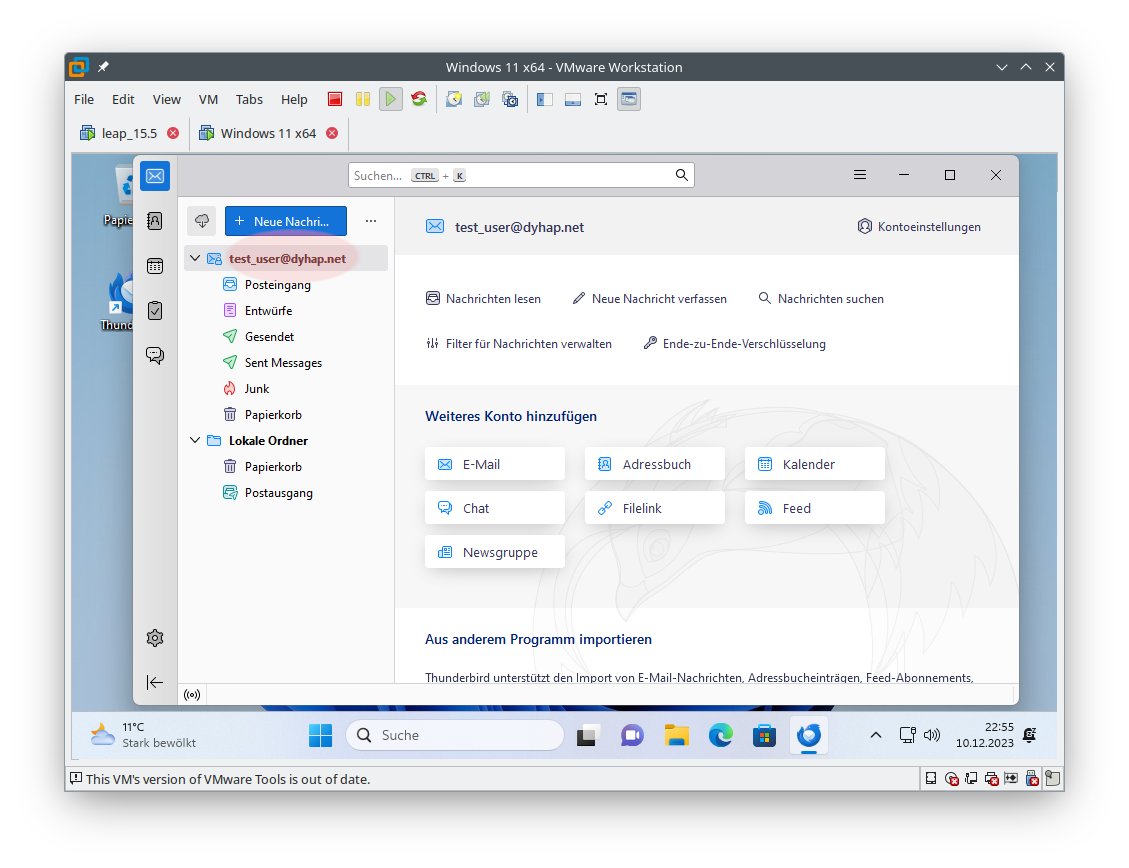This screenshot has width=1129, height=868.
Task: Open the Thunderbird hamburger app menu
Action: pos(860,175)
